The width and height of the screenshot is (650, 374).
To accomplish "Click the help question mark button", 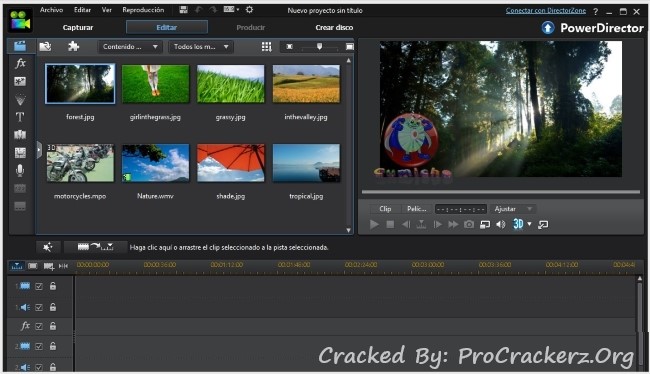I will (595, 12).
